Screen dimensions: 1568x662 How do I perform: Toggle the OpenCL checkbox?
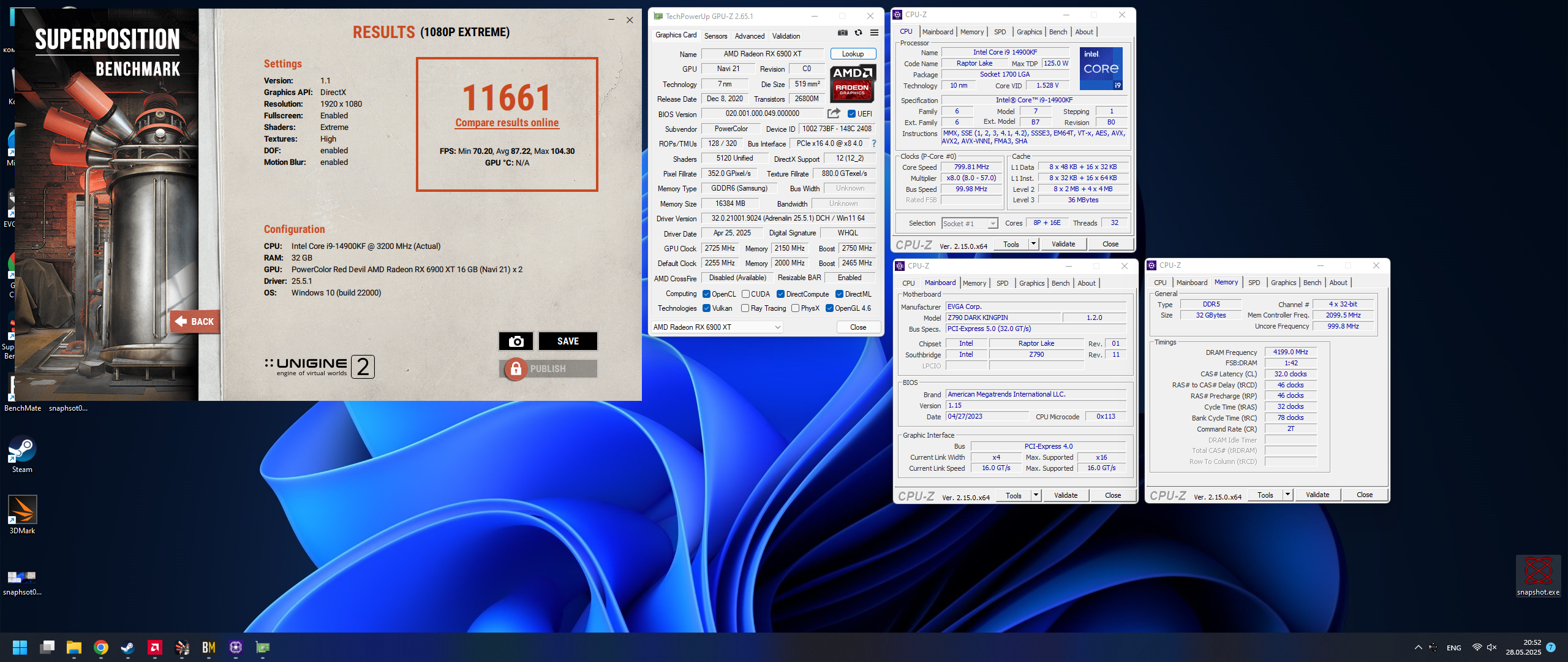[x=706, y=294]
